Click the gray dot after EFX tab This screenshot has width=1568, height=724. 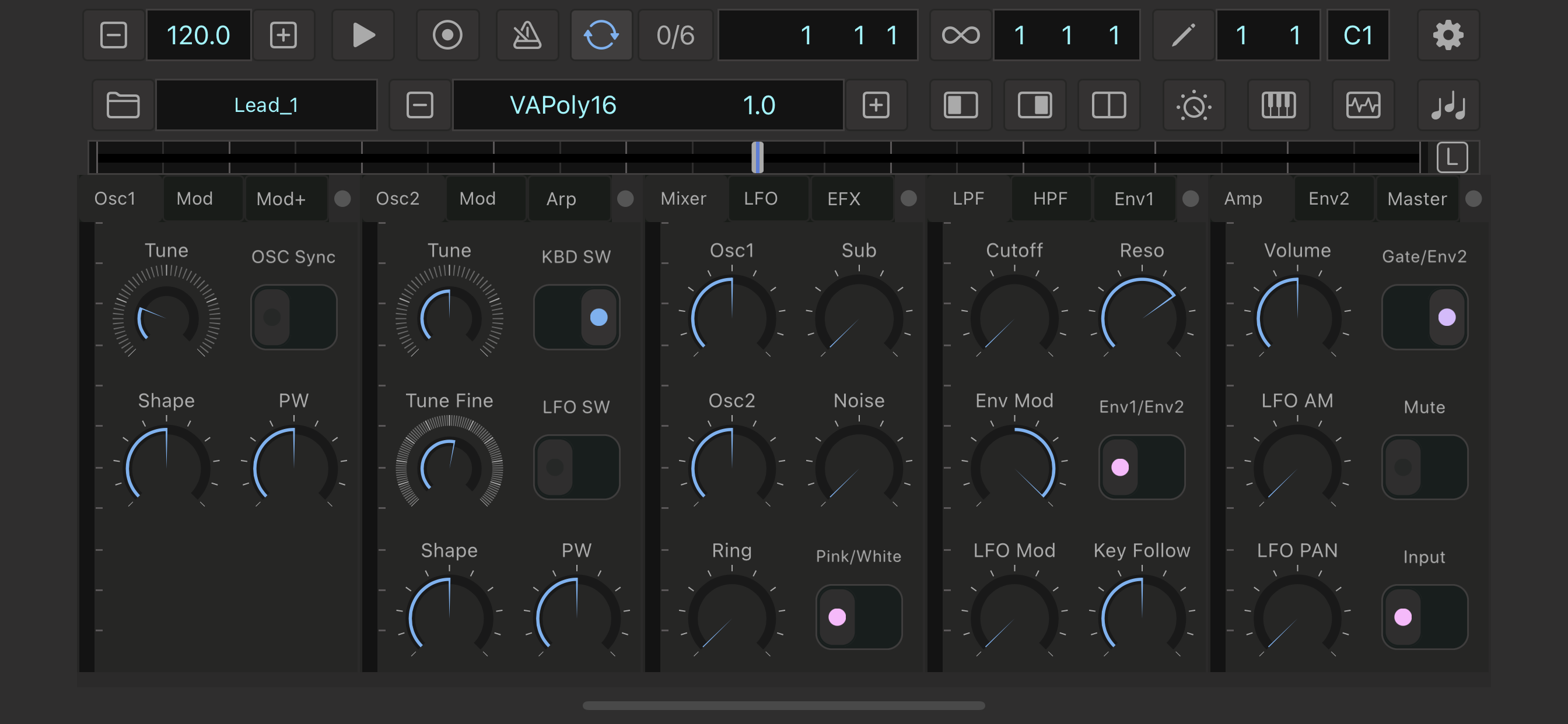pos(908,198)
